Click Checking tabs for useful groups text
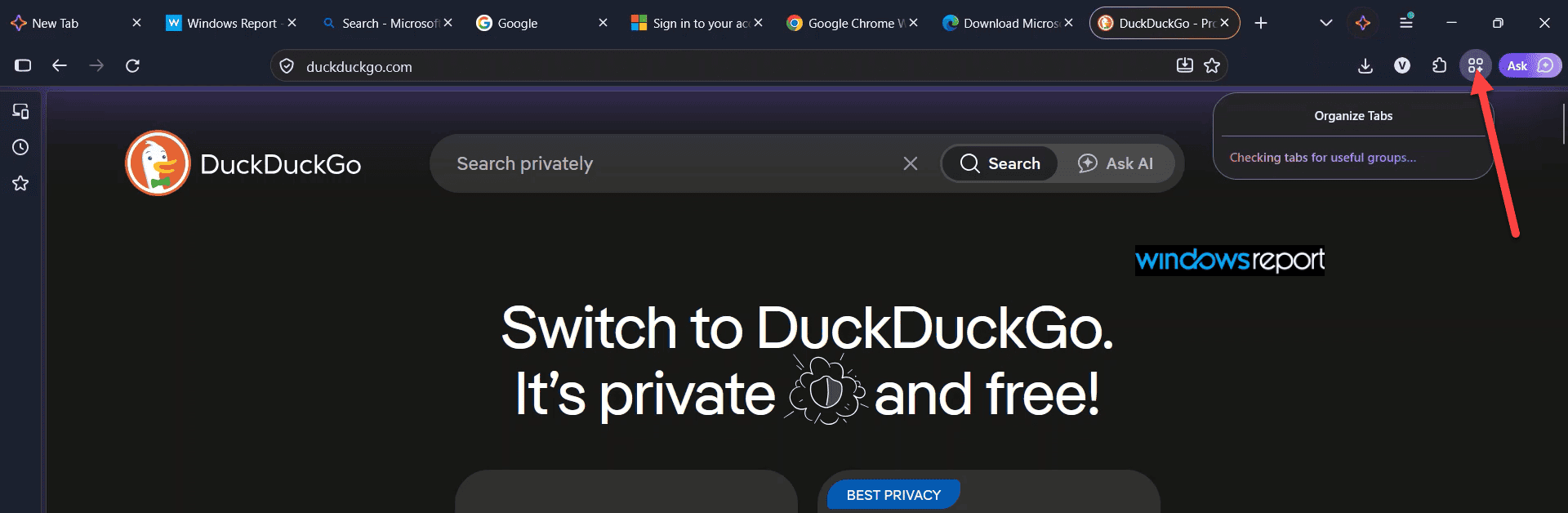 pos(1323,158)
